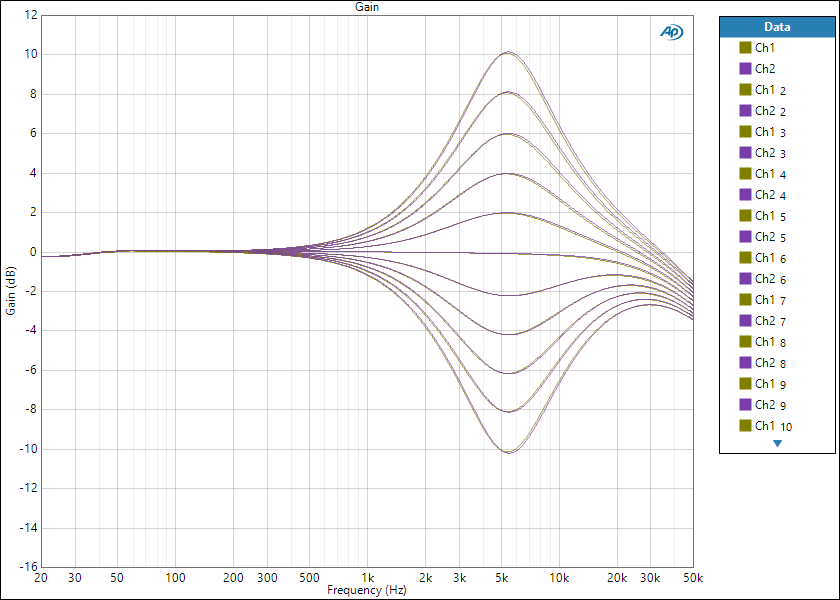Select the Ch2 7 legend label
The width and height of the screenshot is (840, 600).
coord(770,321)
